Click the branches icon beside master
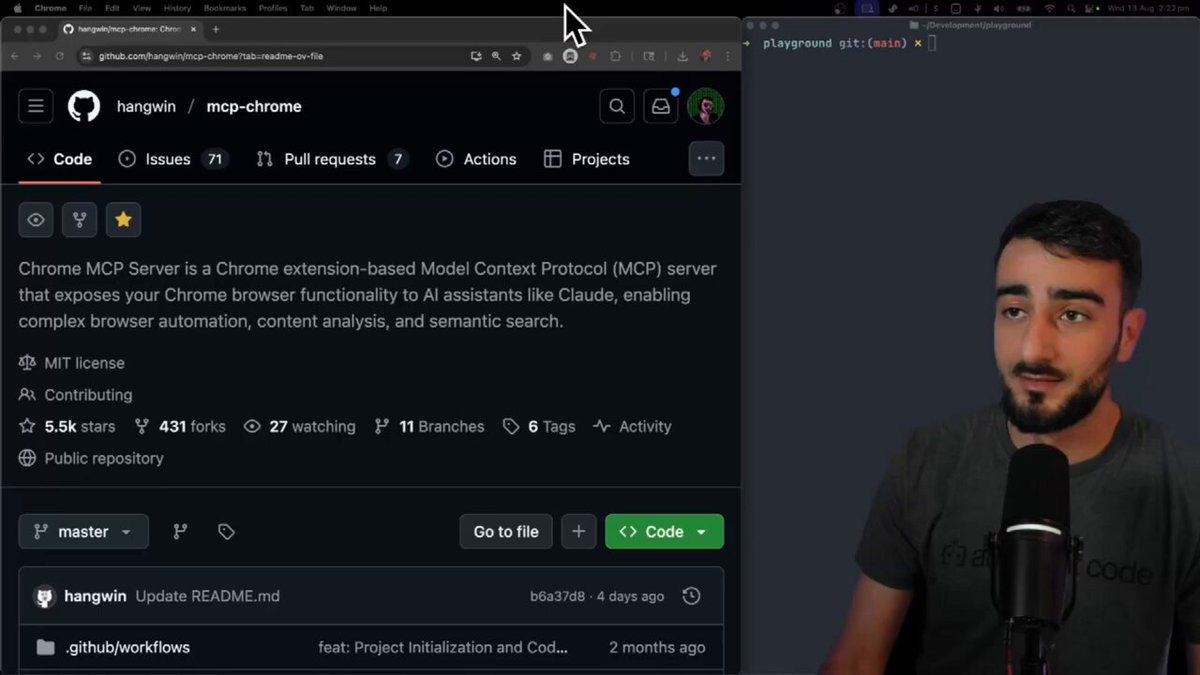The height and width of the screenshot is (675, 1200). [180, 531]
